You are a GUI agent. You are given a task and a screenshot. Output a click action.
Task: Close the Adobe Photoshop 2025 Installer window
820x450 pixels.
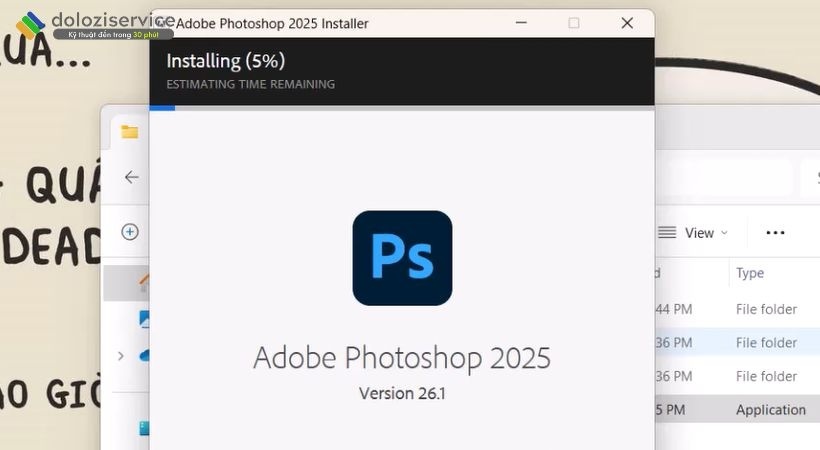[627, 23]
